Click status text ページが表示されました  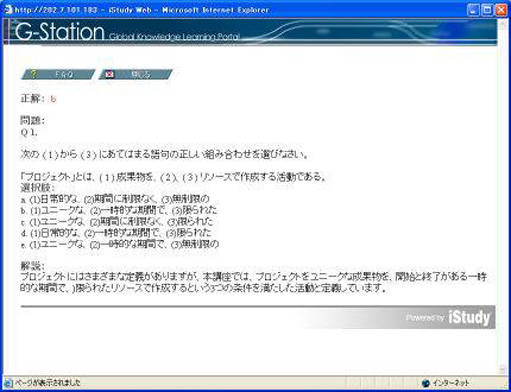click(48, 383)
